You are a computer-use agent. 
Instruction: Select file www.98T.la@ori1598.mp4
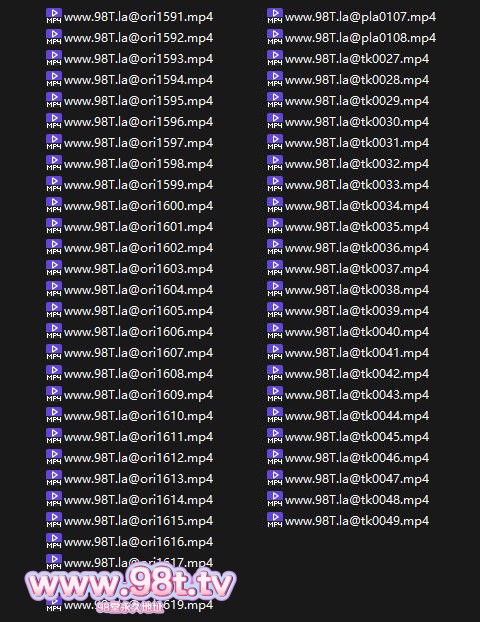click(130, 163)
